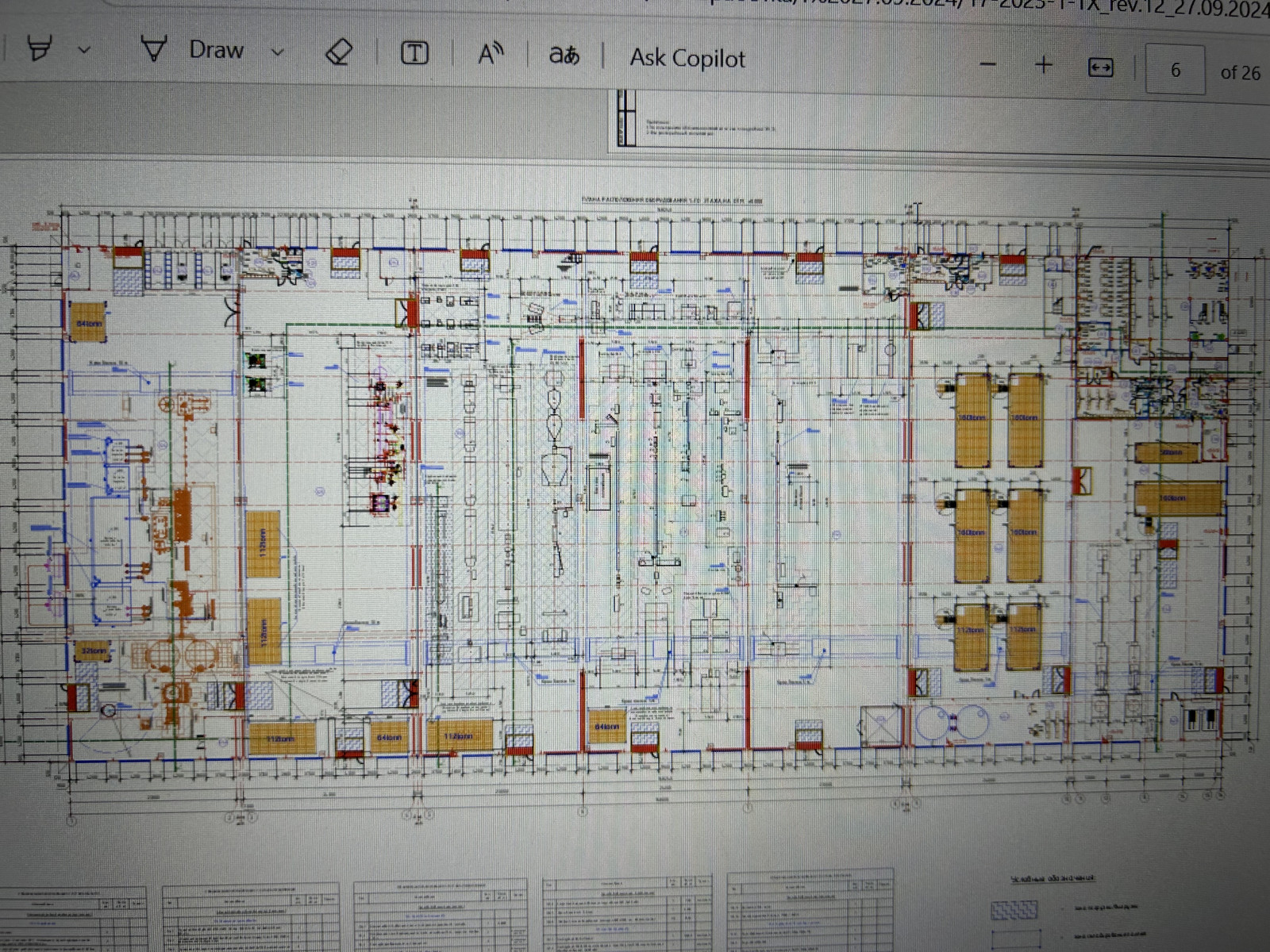Open Ask Copilot
Image resolution: width=1270 pixels, height=952 pixels.
pos(687,59)
